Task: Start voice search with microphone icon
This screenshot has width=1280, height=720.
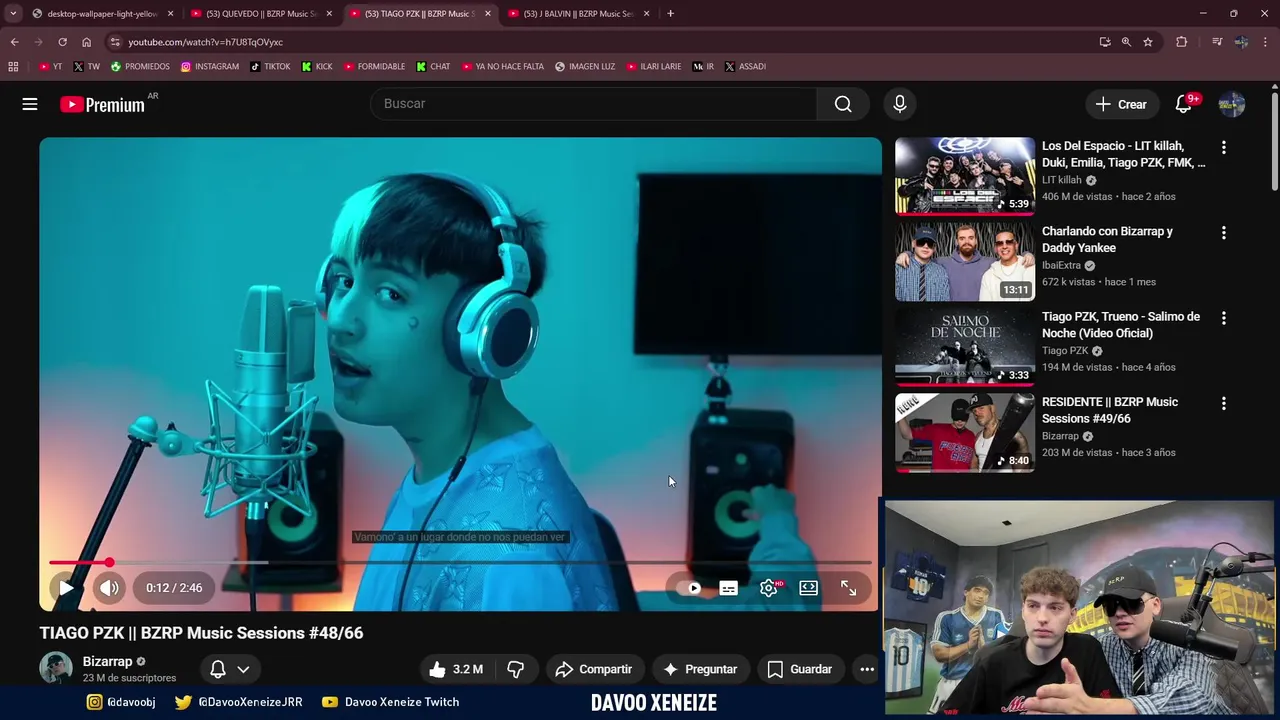Action: (899, 104)
